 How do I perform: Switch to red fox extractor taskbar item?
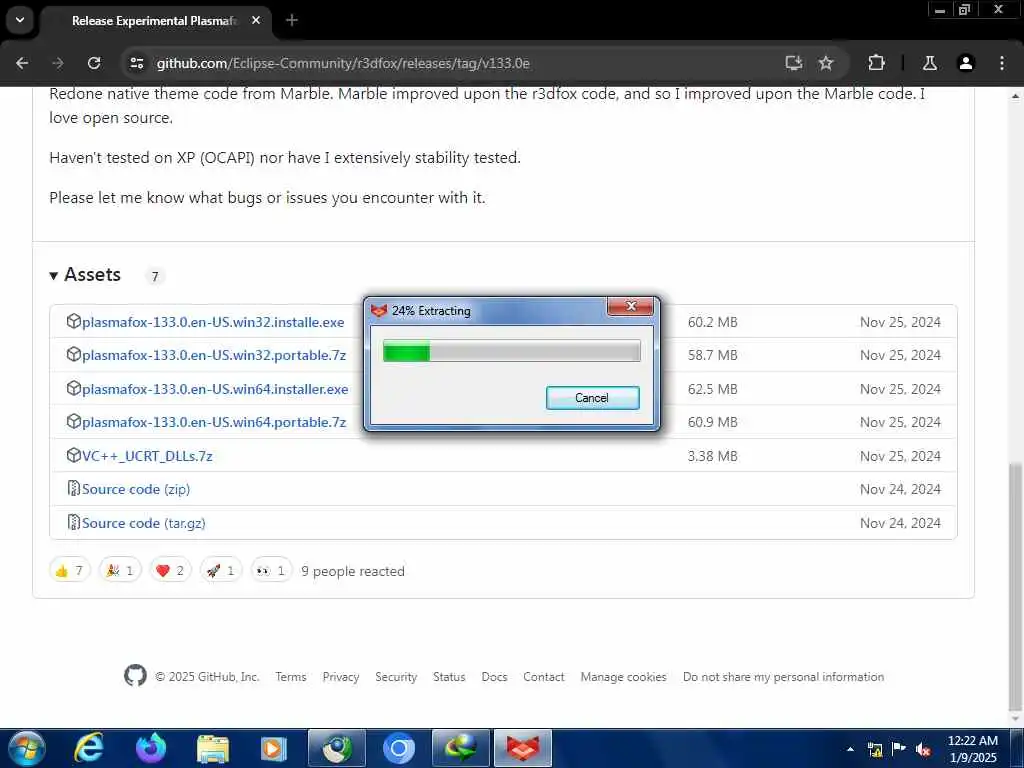[523, 748]
